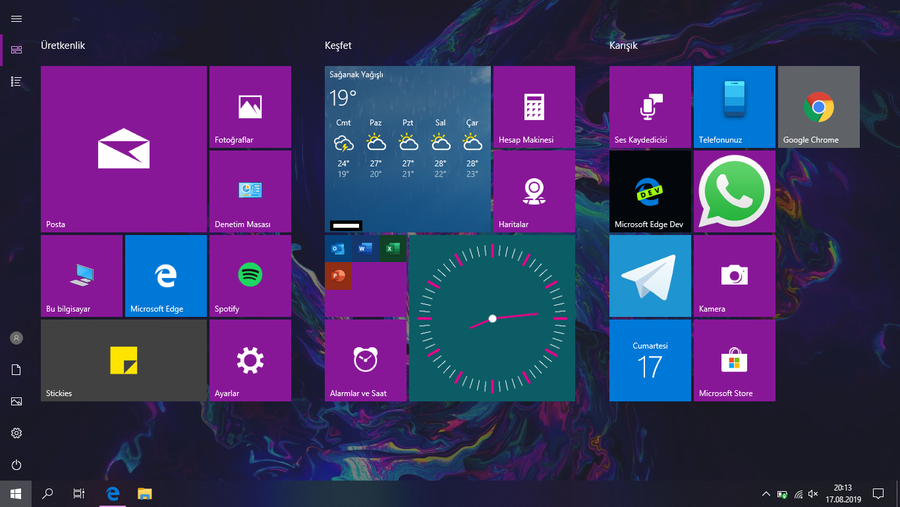Image resolution: width=900 pixels, height=507 pixels.
Task: Open the Denetim Masası tile
Action: tap(250, 191)
